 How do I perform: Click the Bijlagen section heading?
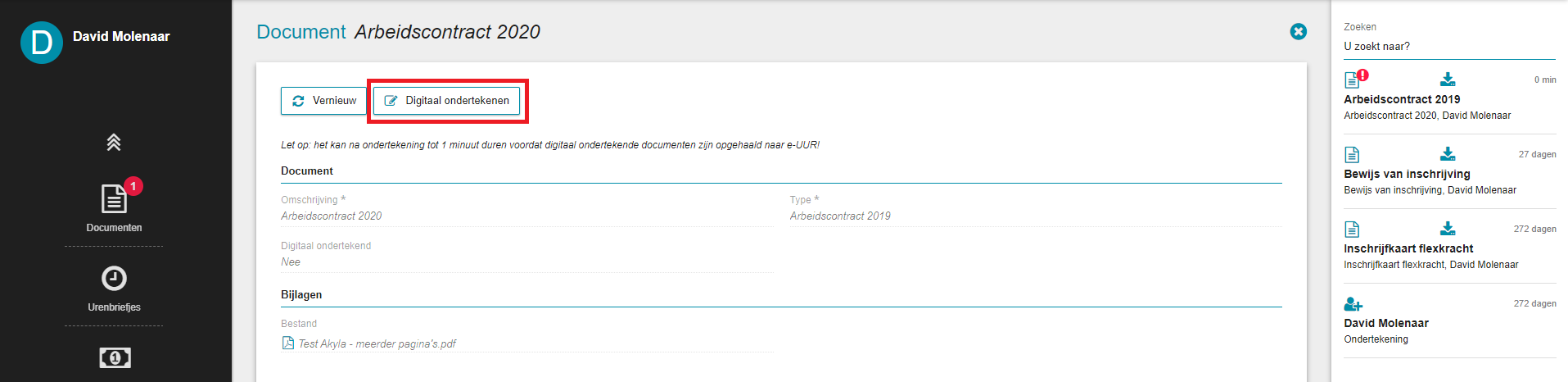coord(301,294)
